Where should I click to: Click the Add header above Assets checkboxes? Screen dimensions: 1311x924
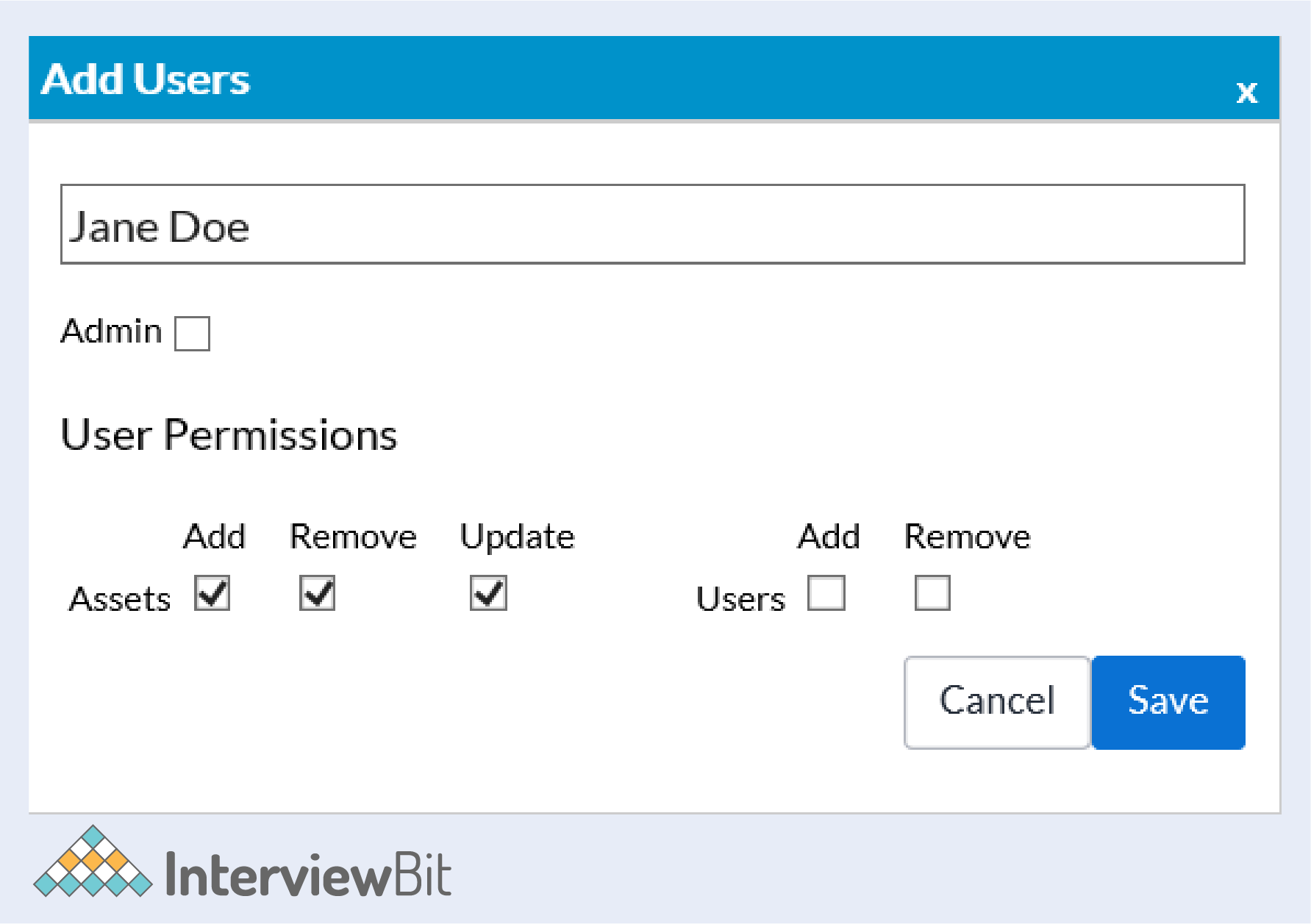[x=214, y=537]
